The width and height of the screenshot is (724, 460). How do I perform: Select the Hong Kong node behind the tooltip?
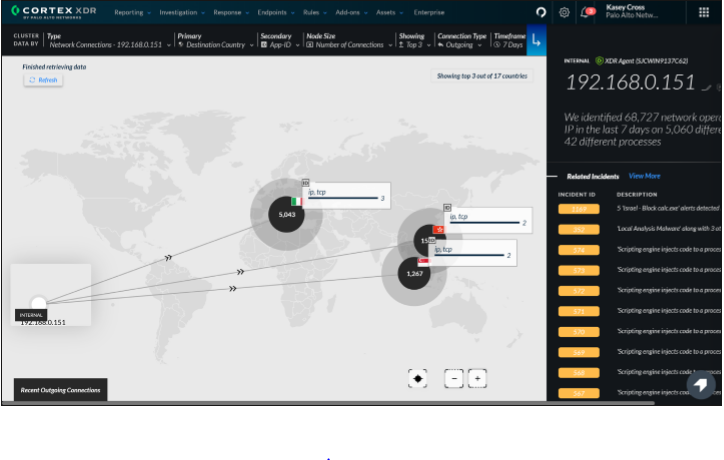421,240
